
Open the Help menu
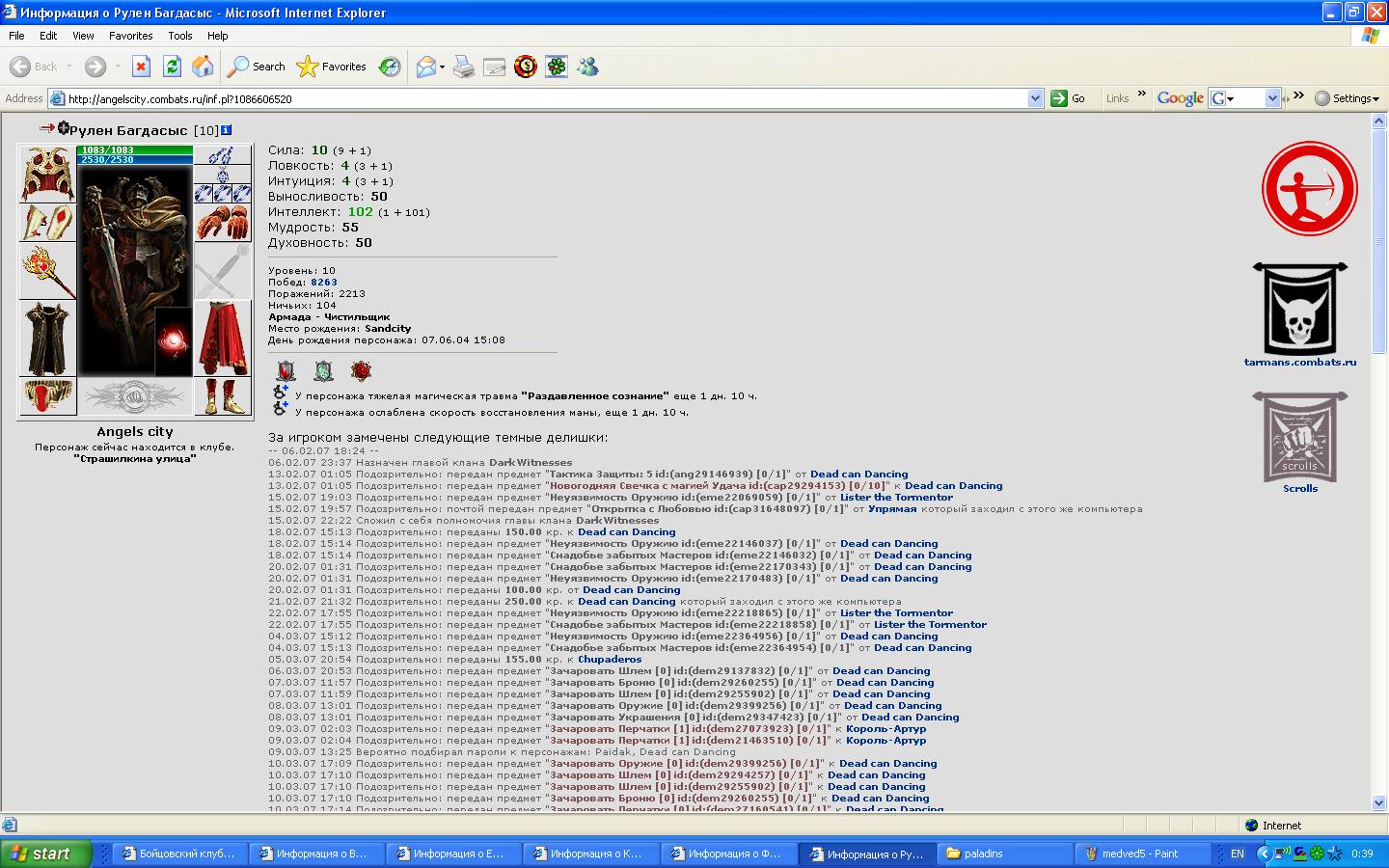[x=217, y=36]
